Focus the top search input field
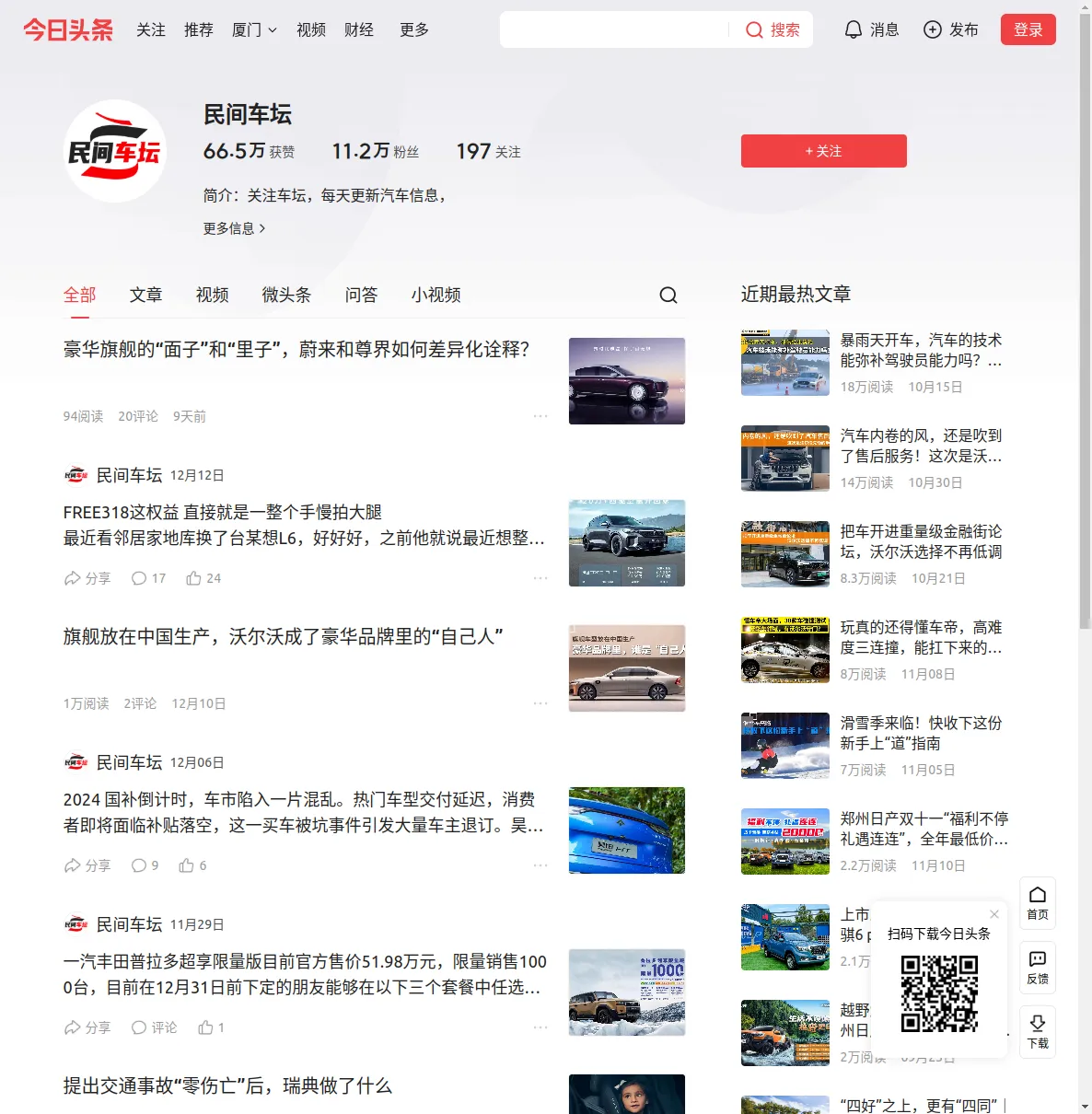The image size is (1092, 1114). [x=615, y=29]
